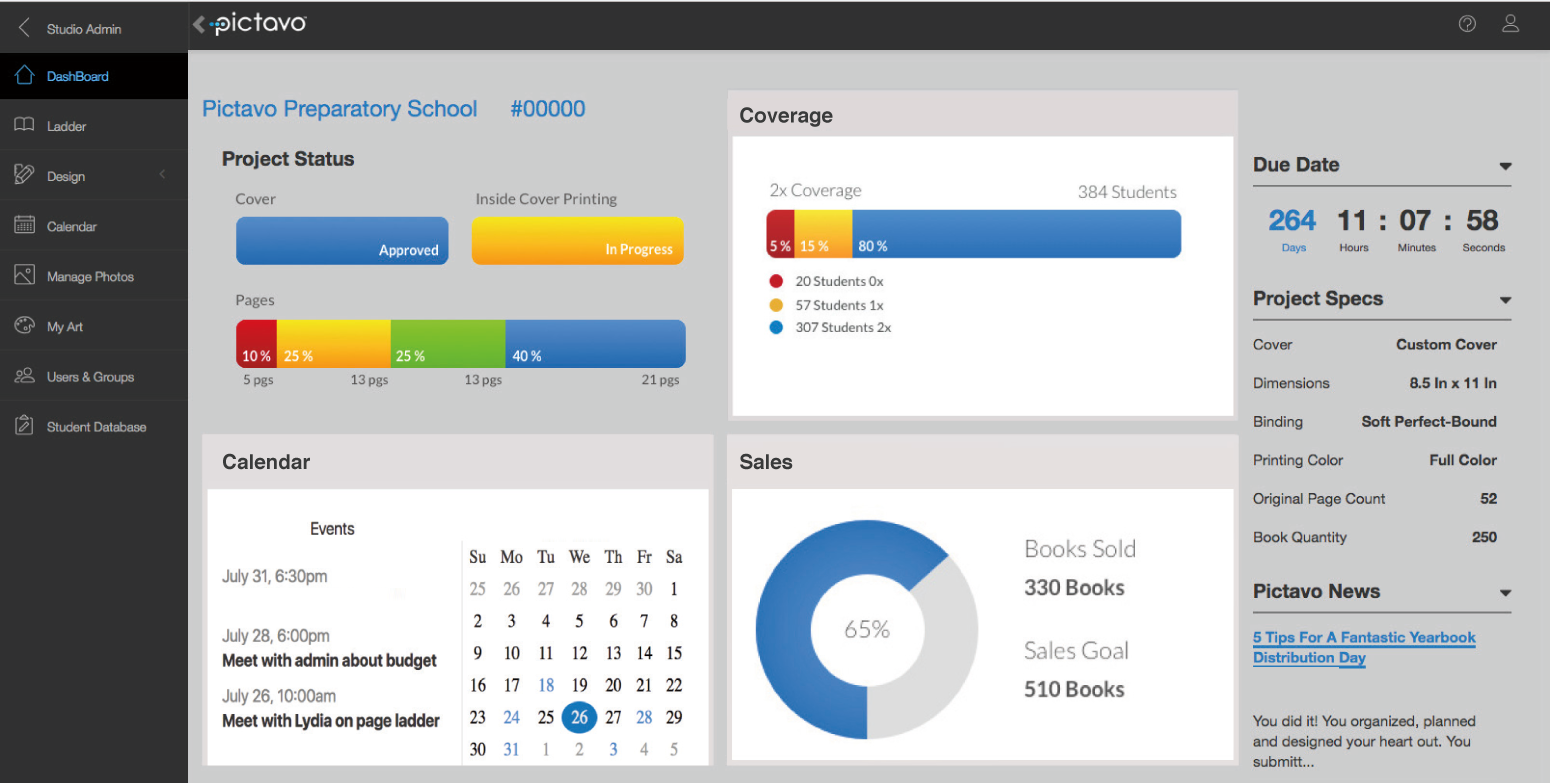Click the 384 Students coverage label
Viewport: 1550px width, 784px height.
[1127, 192]
